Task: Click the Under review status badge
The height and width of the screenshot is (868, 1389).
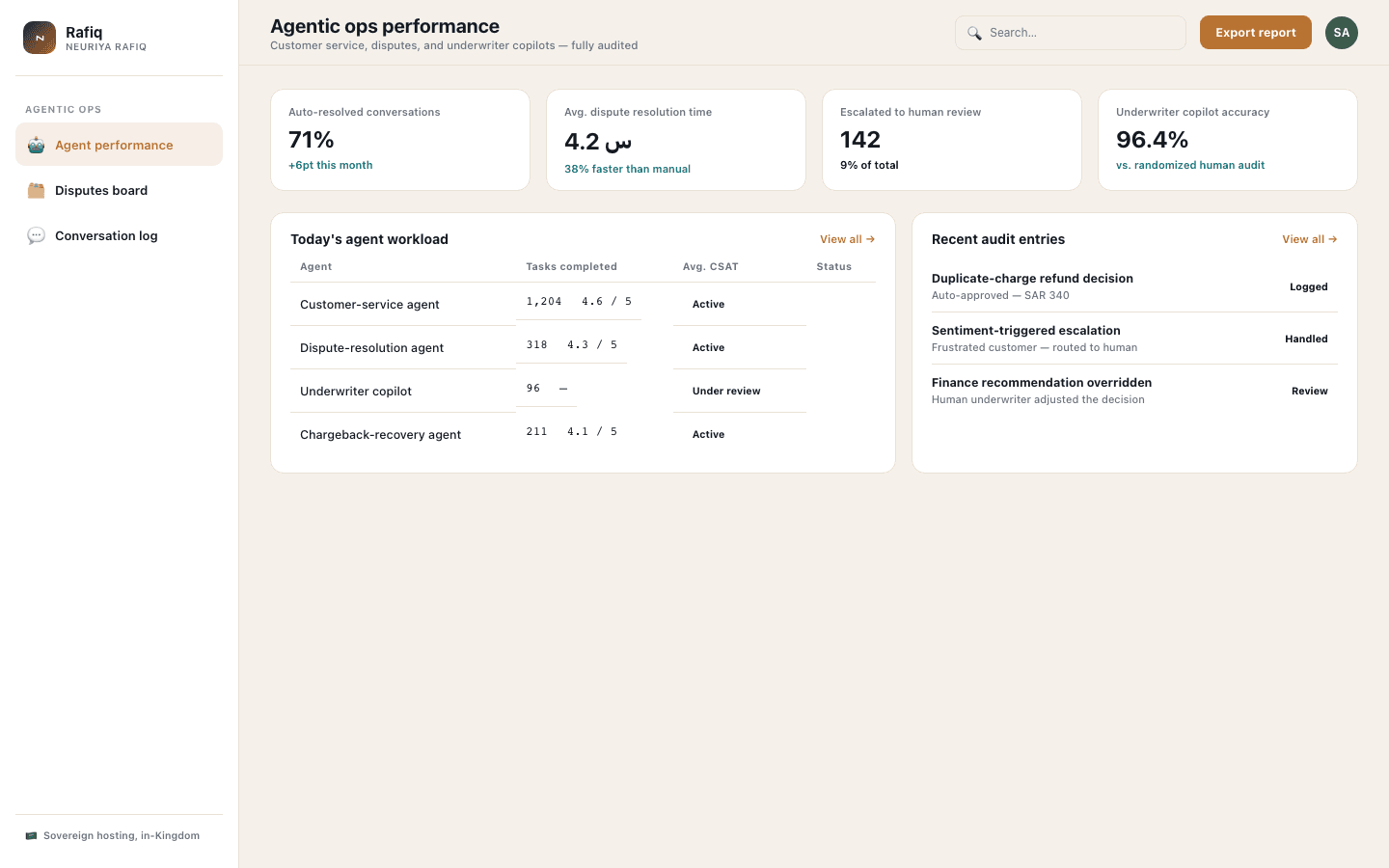Action: 726,392
